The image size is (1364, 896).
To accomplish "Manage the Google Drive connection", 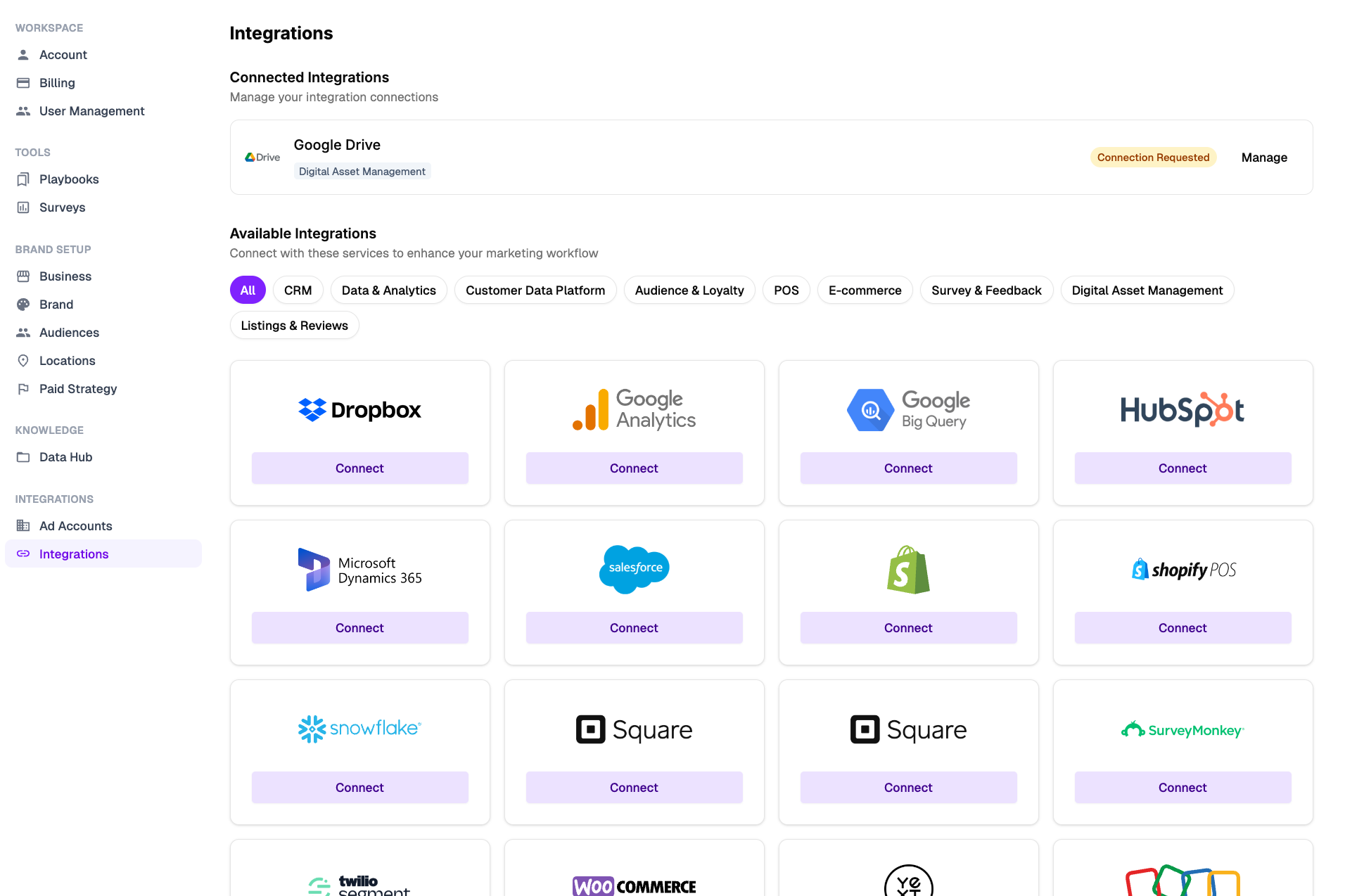I will pos(1264,158).
